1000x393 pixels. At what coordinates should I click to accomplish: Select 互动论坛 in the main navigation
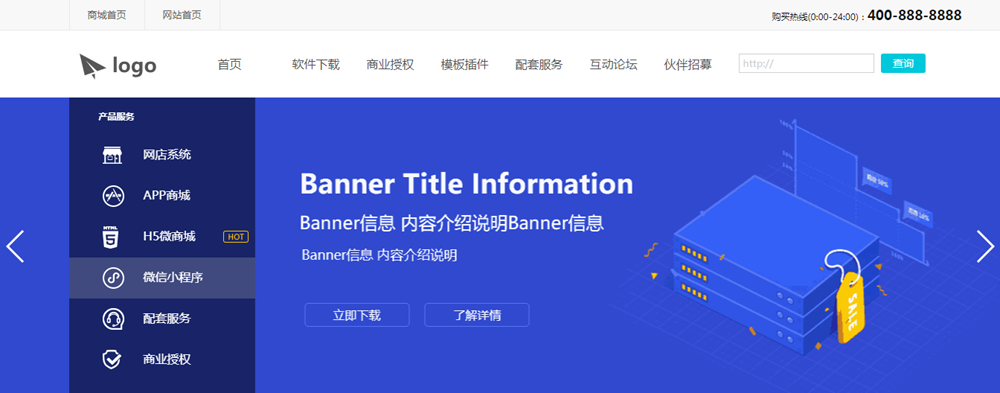[x=614, y=64]
